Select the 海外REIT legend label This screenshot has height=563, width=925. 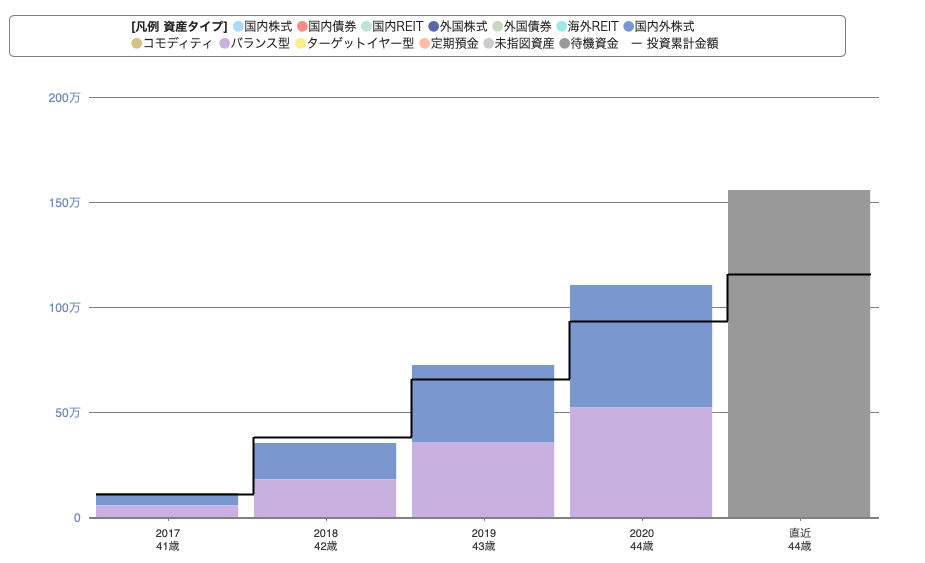[x=593, y=27]
